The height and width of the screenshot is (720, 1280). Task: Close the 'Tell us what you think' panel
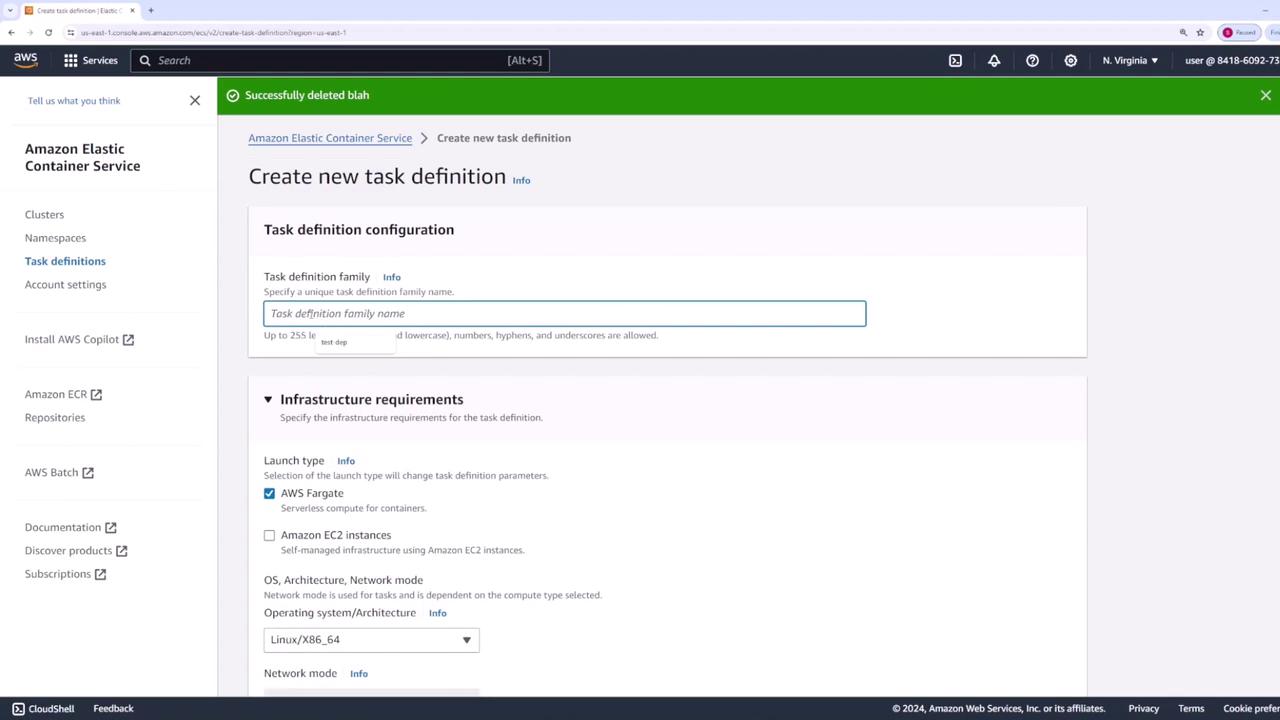(x=195, y=100)
